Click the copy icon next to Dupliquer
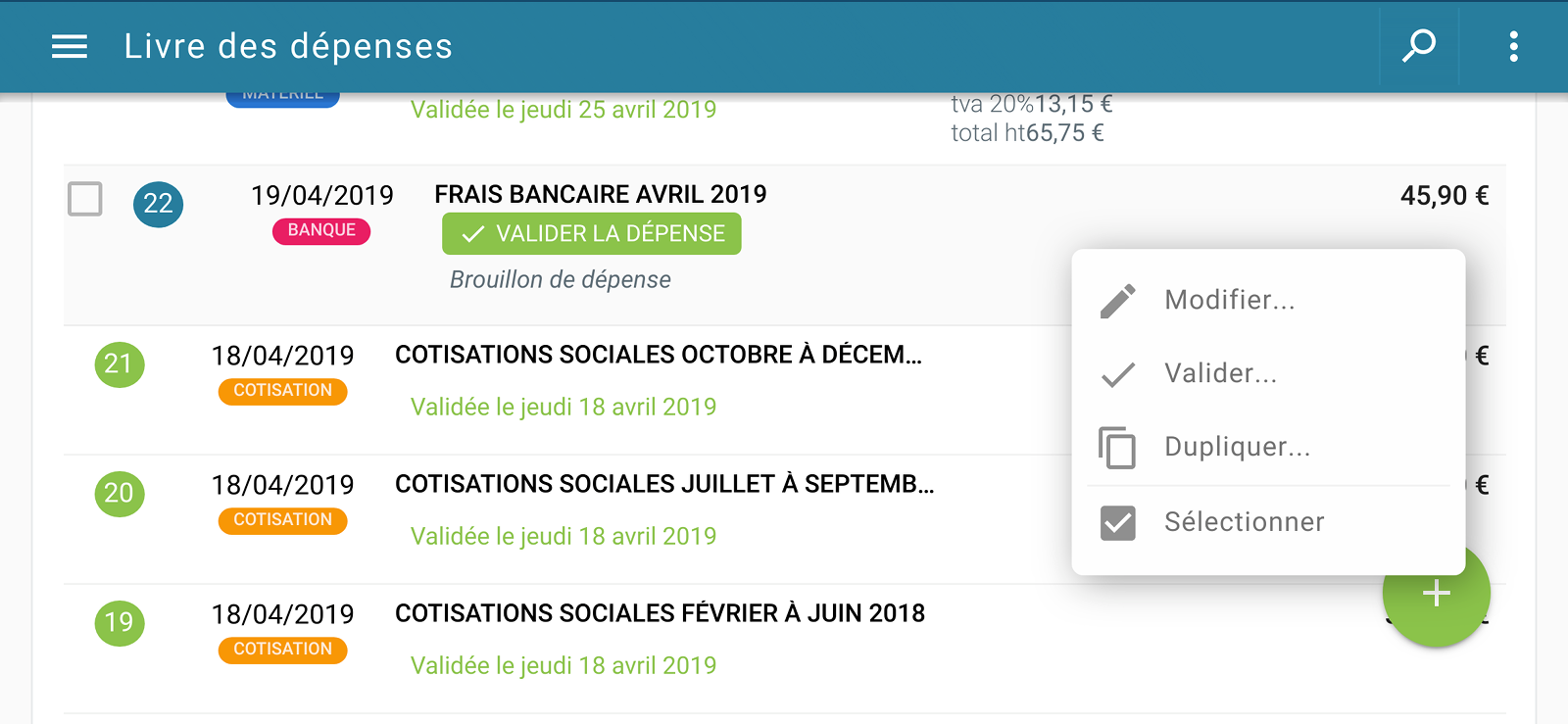1568x724 pixels. click(x=1117, y=447)
